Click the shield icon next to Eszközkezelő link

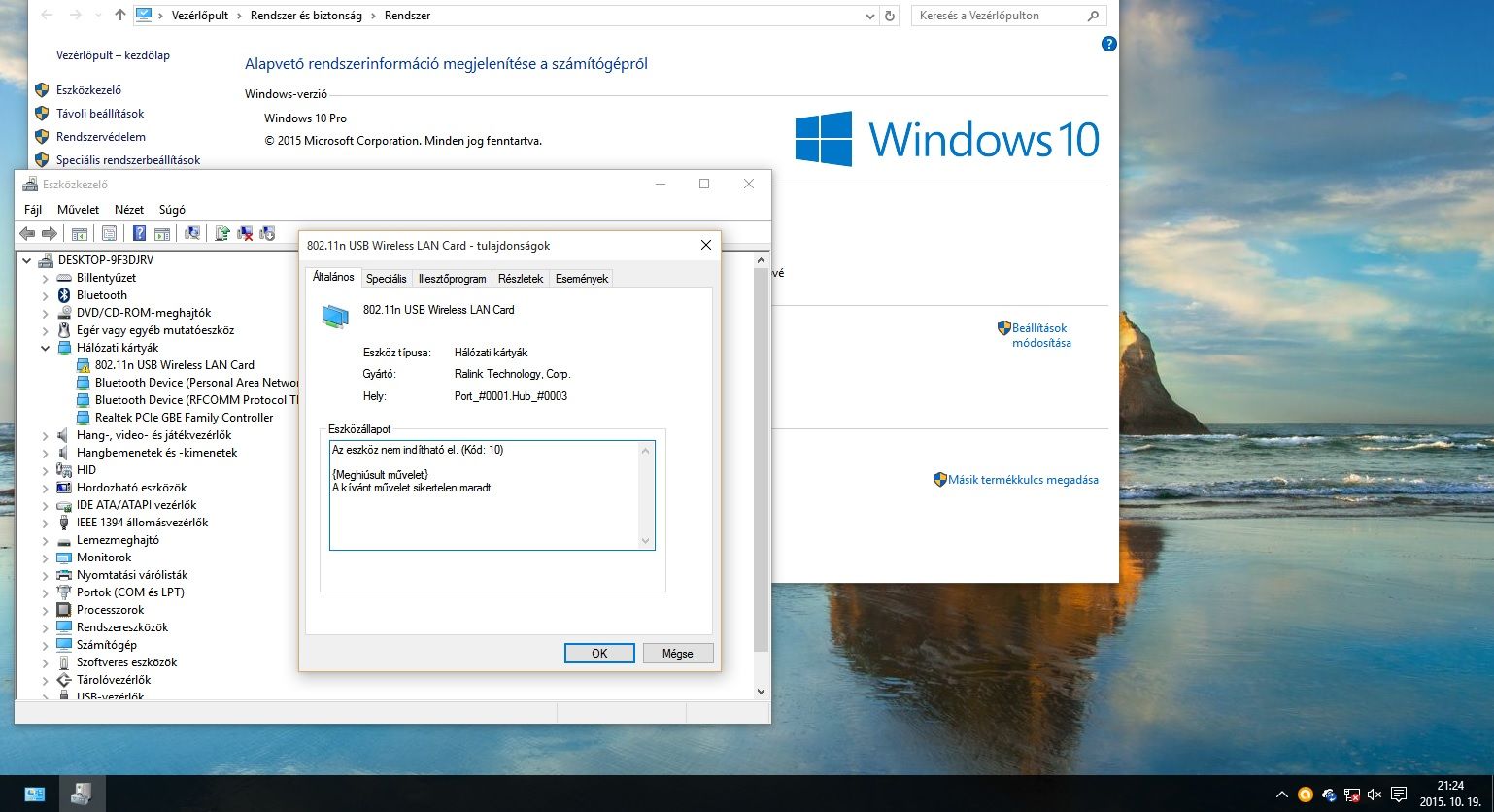(x=42, y=90)
